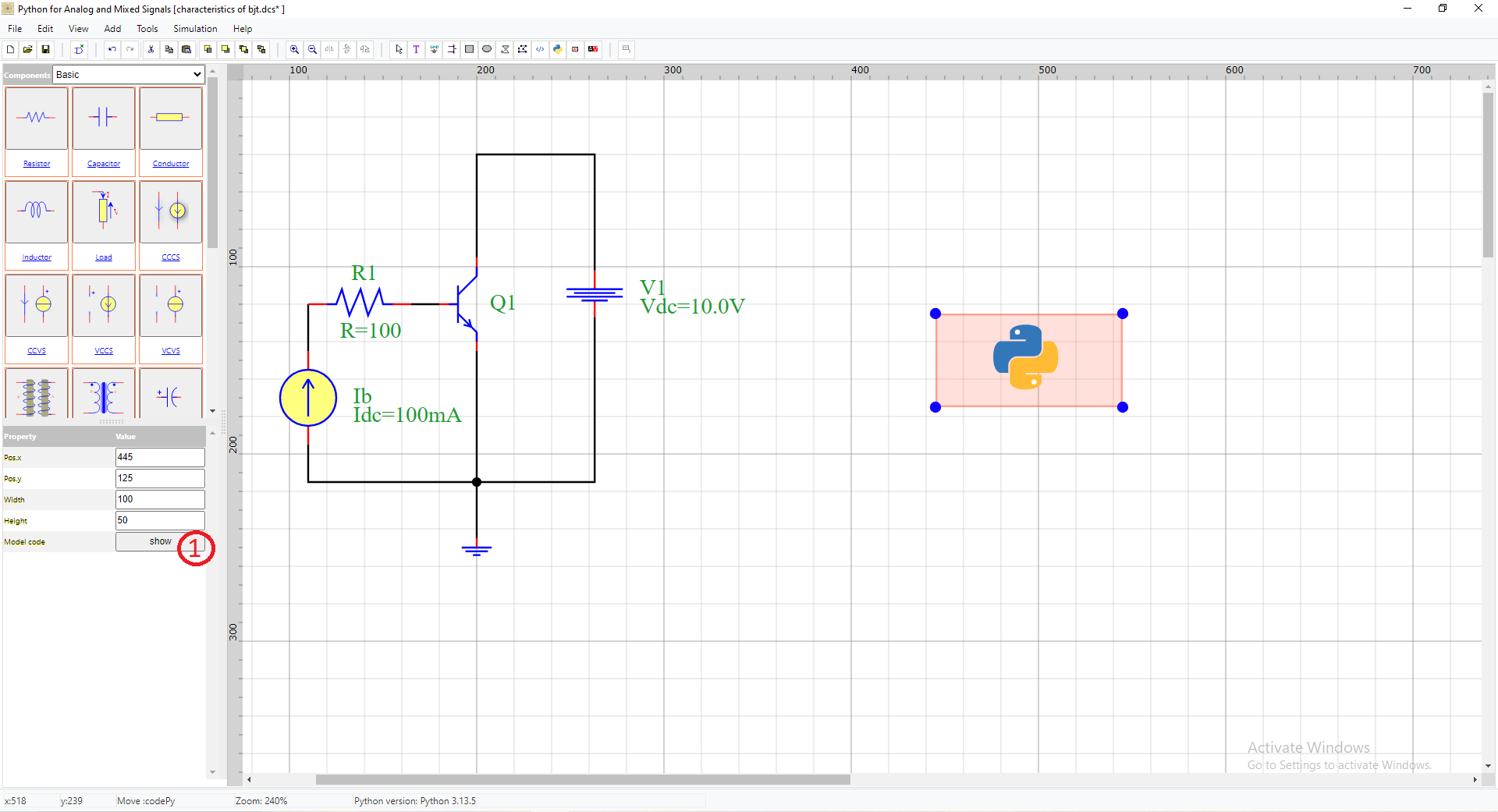Image resolution: width=1498 pixels, height=812 pixels.
Task: Open the Components category dropdown showing Basic
Action: click(129, 75)
